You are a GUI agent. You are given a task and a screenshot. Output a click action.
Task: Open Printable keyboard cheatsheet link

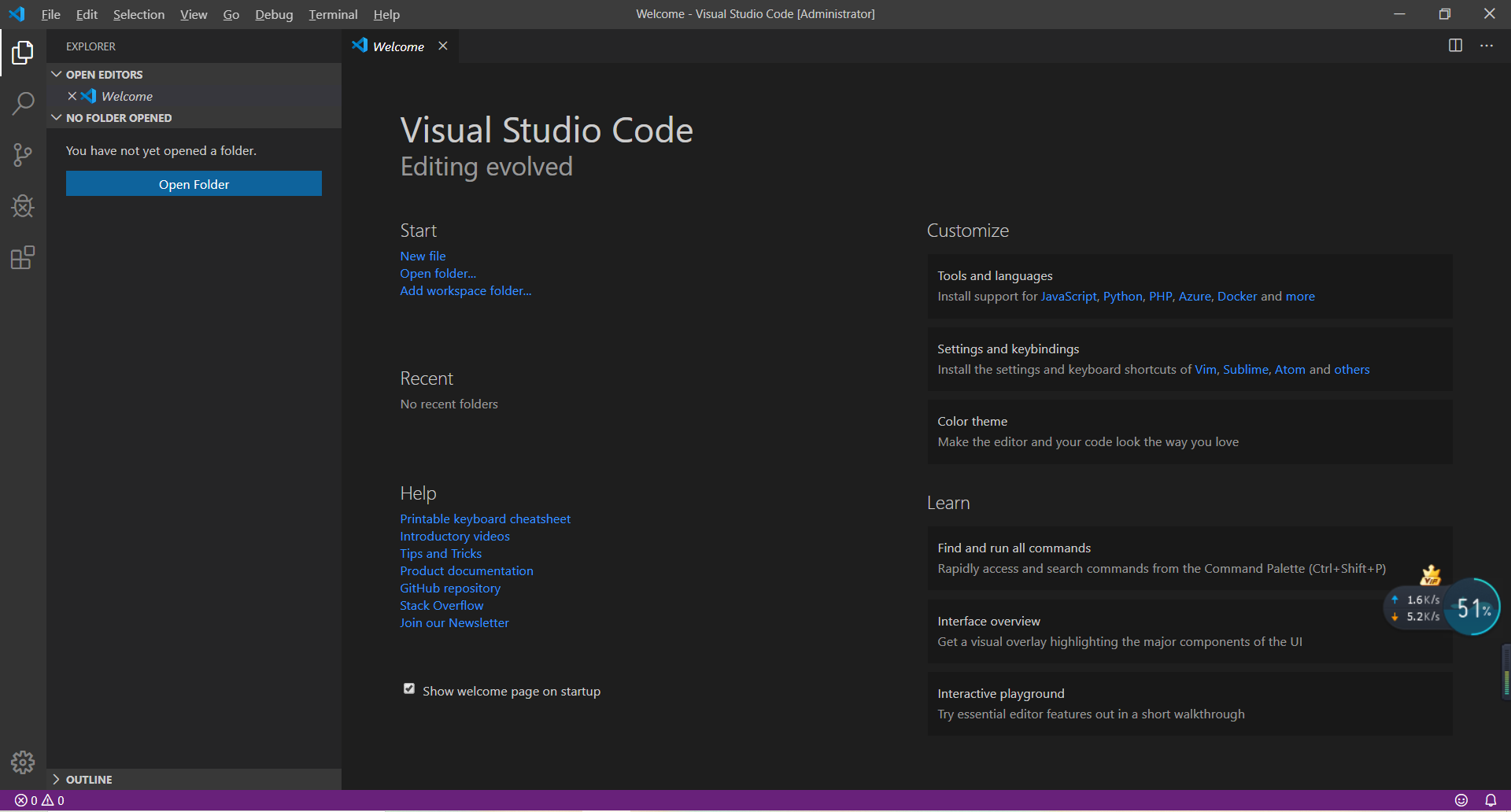click(485, 519)
